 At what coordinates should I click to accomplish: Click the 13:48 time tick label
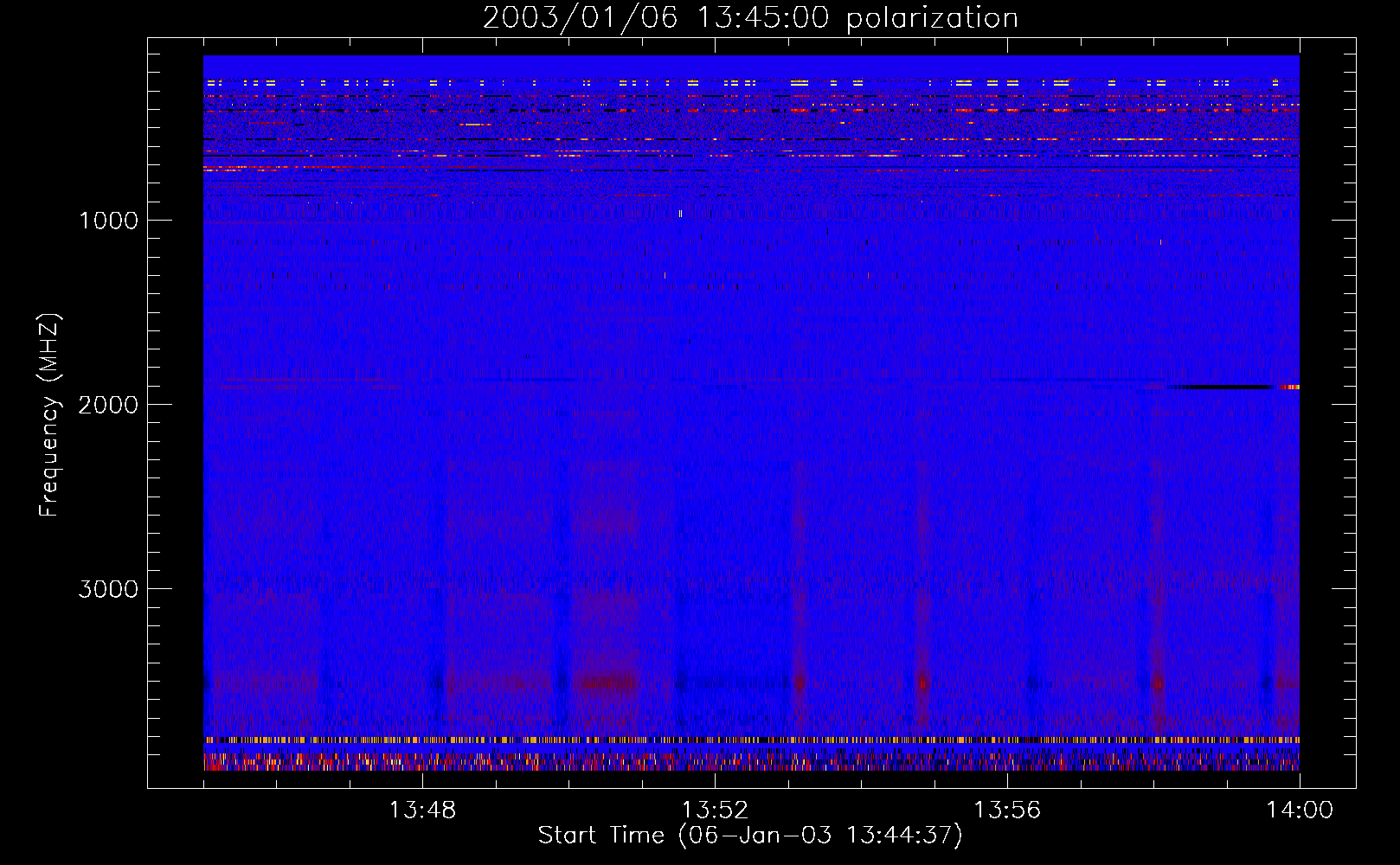[422, 811]
